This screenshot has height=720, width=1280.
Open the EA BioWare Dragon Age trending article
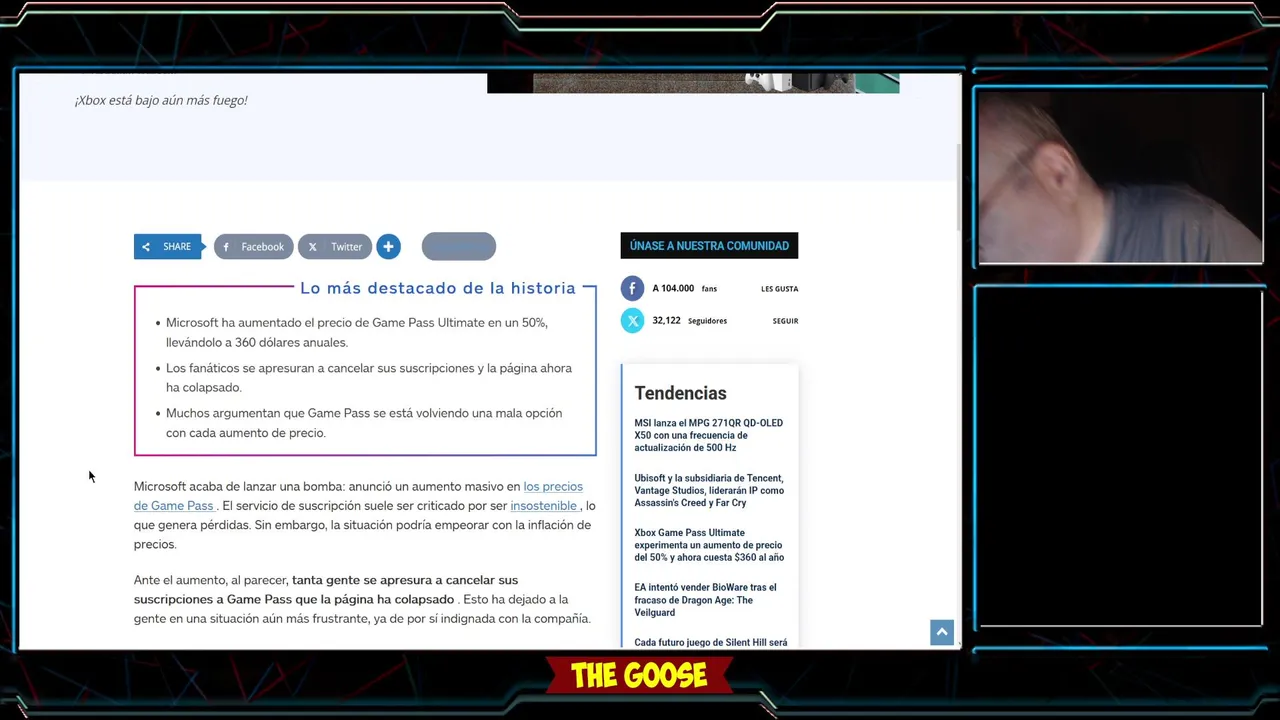coord(705,600)
